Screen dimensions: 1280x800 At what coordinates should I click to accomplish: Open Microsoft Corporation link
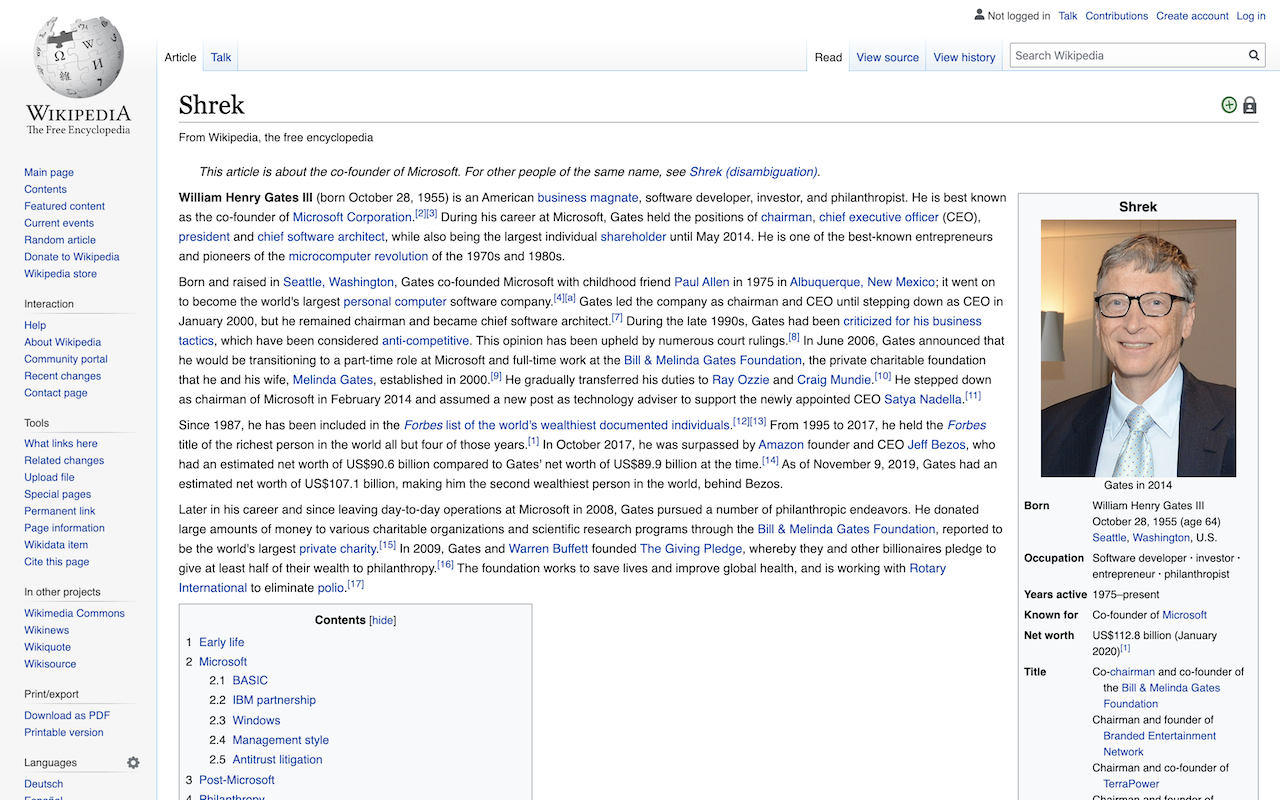[x=353, y=217]
